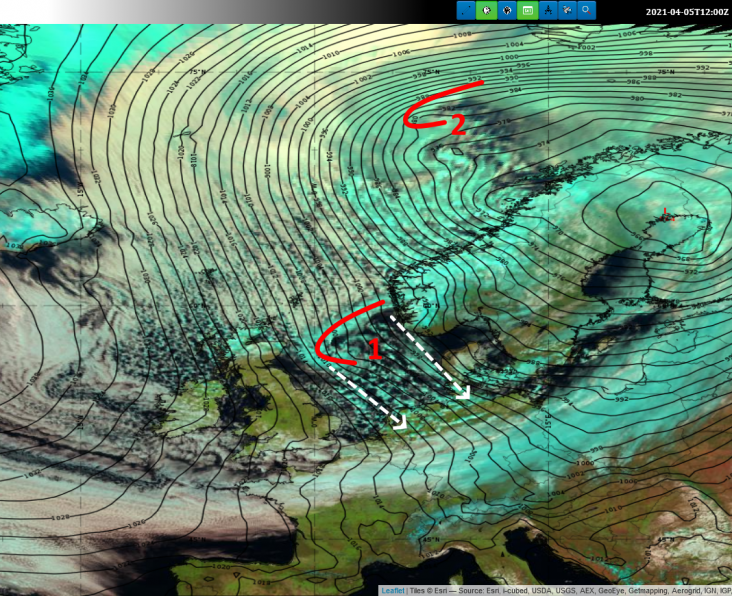Click the blue globe layer icon

[506, 10]
